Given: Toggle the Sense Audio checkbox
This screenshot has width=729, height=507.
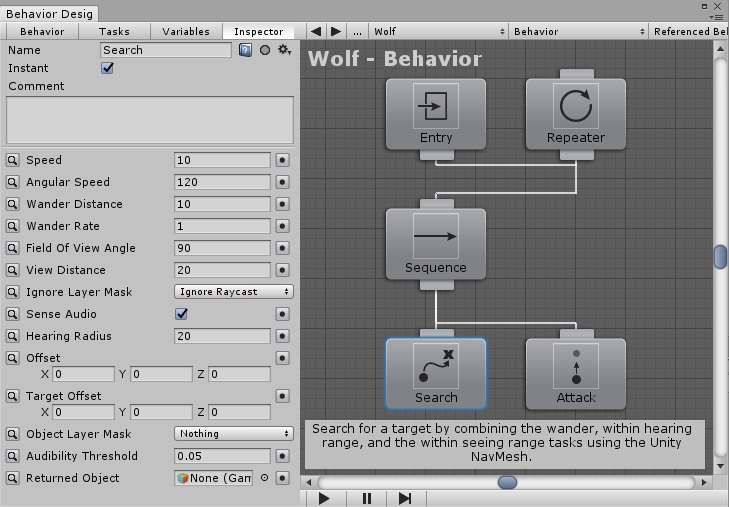Looking at the screenshot, I should tap(181, 314).
